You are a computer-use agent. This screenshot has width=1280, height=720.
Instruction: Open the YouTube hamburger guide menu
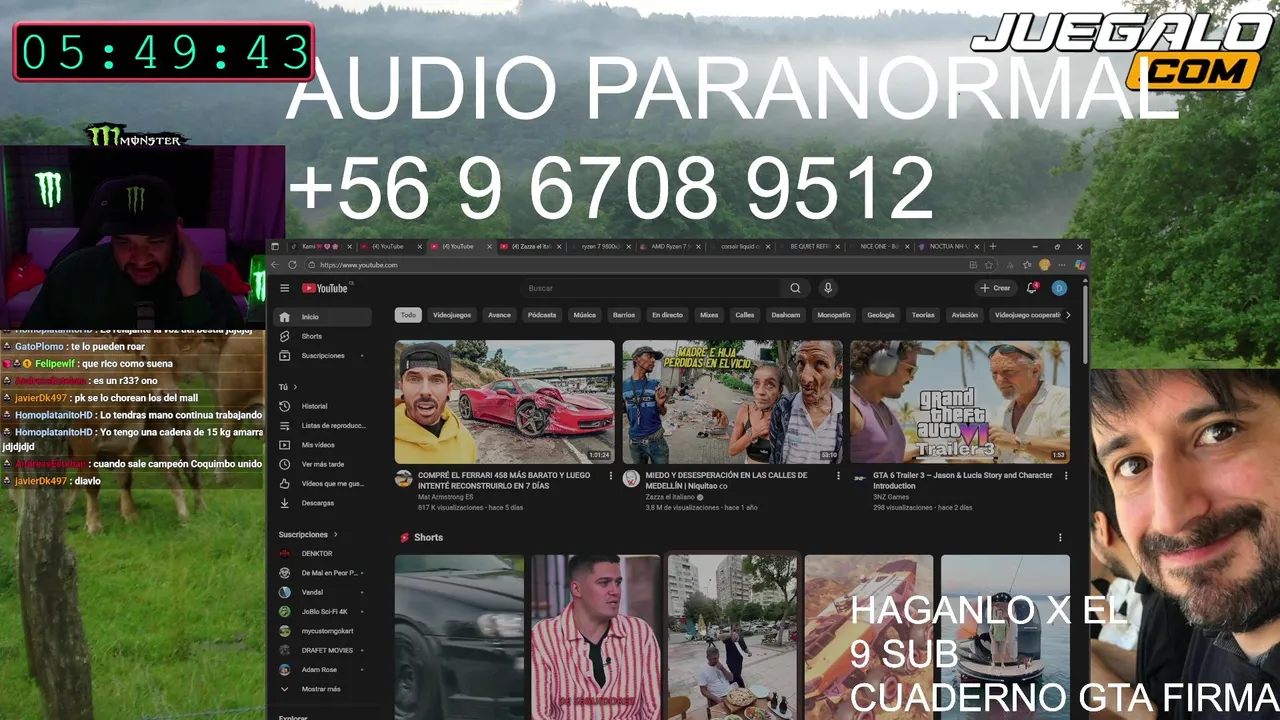284,288
